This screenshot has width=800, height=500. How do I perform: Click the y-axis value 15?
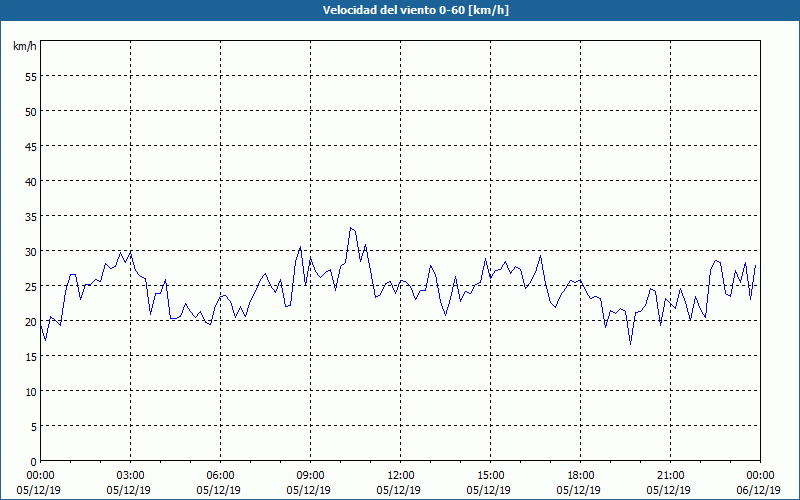coord(31,357)
